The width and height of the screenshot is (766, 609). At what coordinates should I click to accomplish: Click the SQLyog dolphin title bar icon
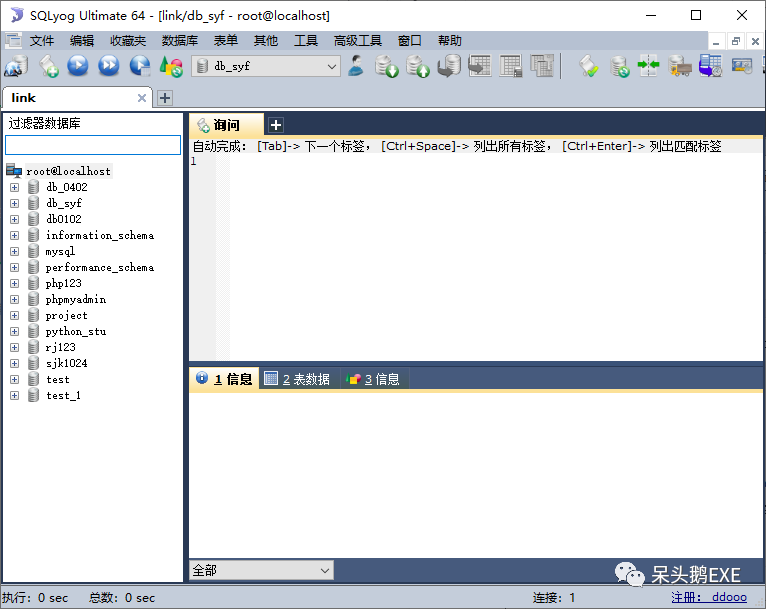[17, 15]
